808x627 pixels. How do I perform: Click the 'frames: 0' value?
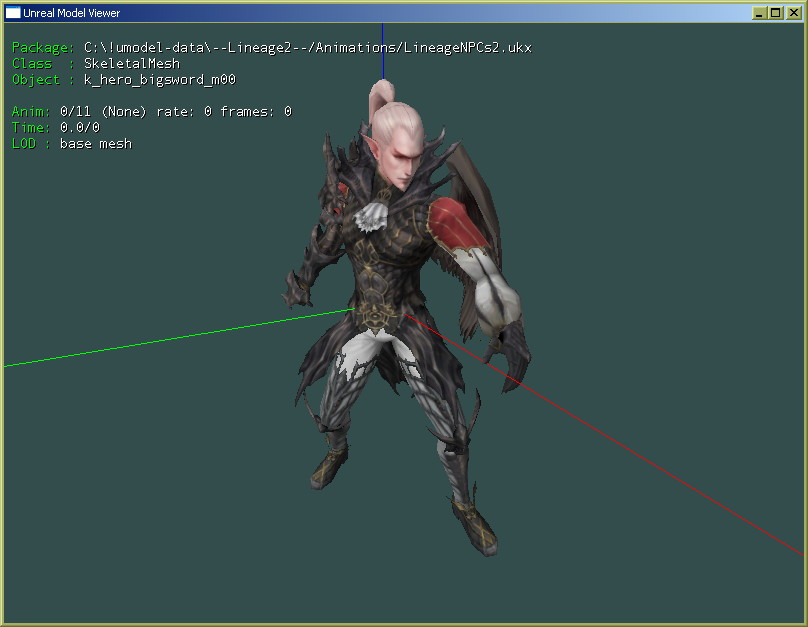pyautogui.click(x=256, y=112)
